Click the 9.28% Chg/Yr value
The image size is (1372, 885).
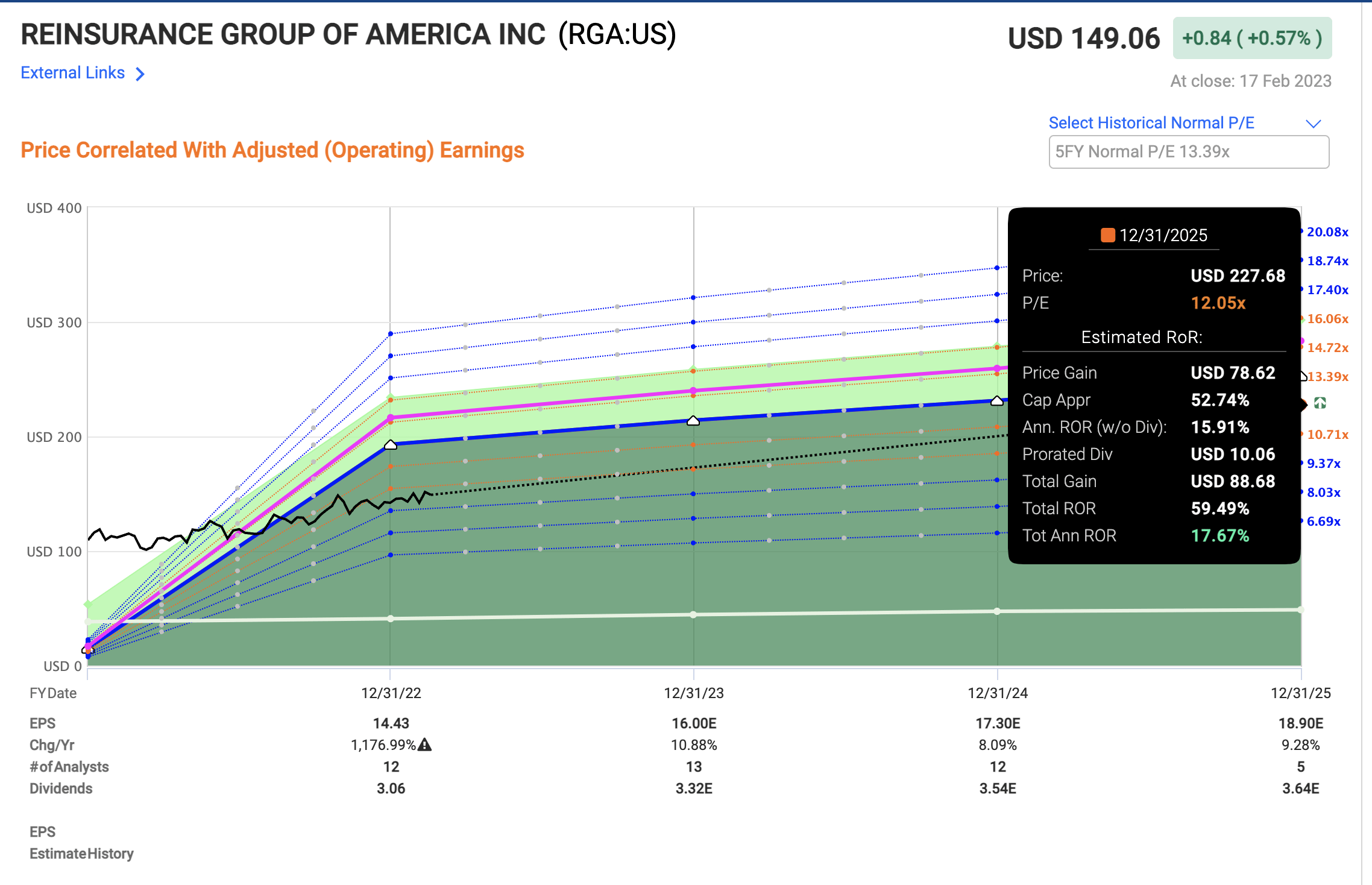(x=1301, y=745)
